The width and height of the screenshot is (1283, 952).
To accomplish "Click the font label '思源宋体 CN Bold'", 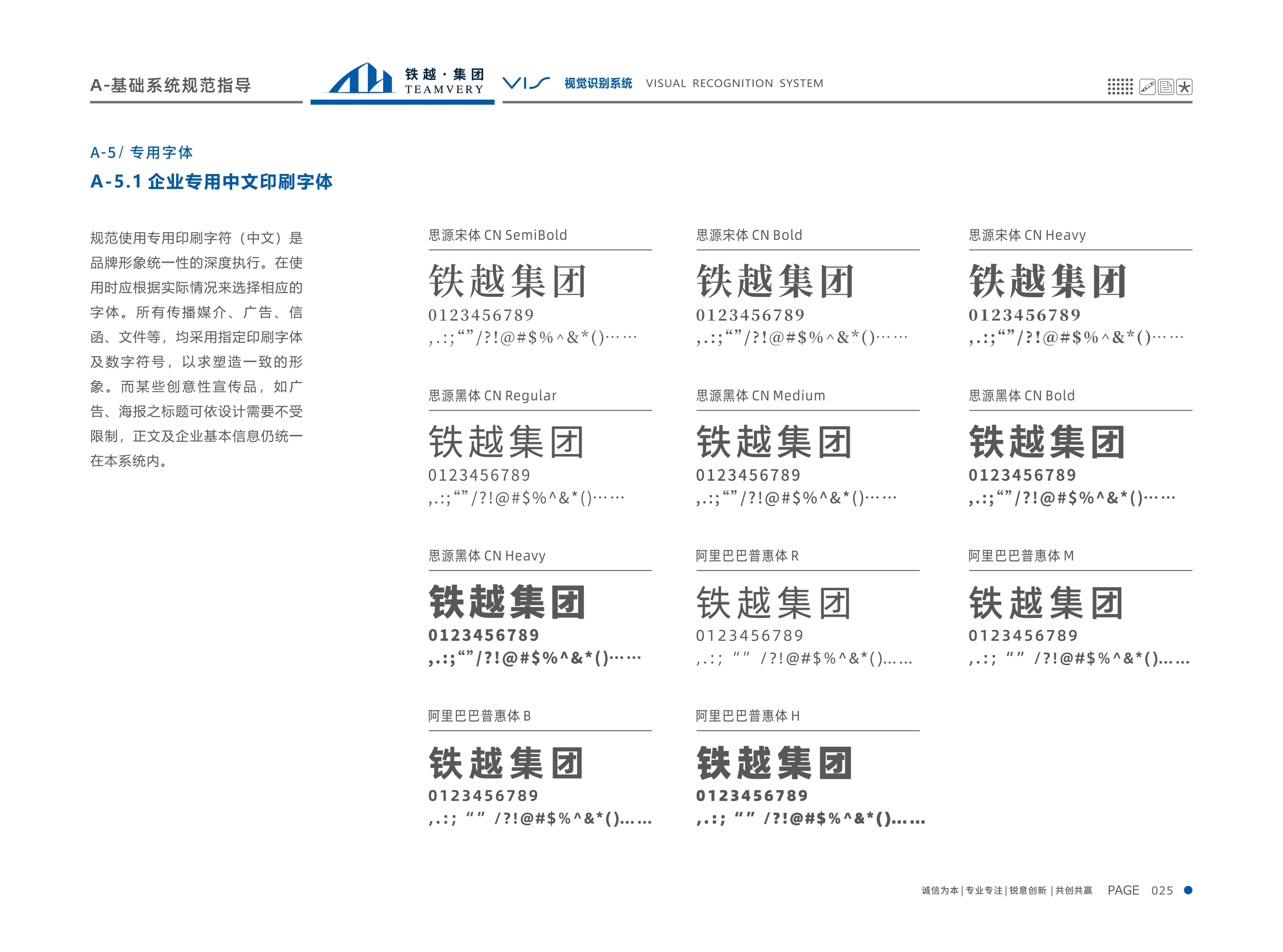I will coord(749,235).
